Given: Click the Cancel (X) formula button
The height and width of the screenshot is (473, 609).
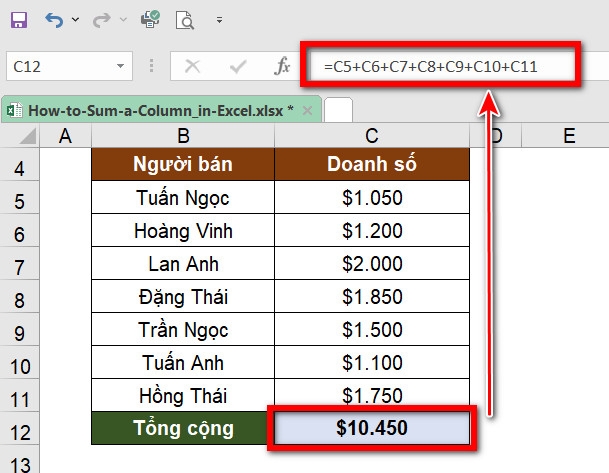Looking at the screenshot, I should point(192,66).
